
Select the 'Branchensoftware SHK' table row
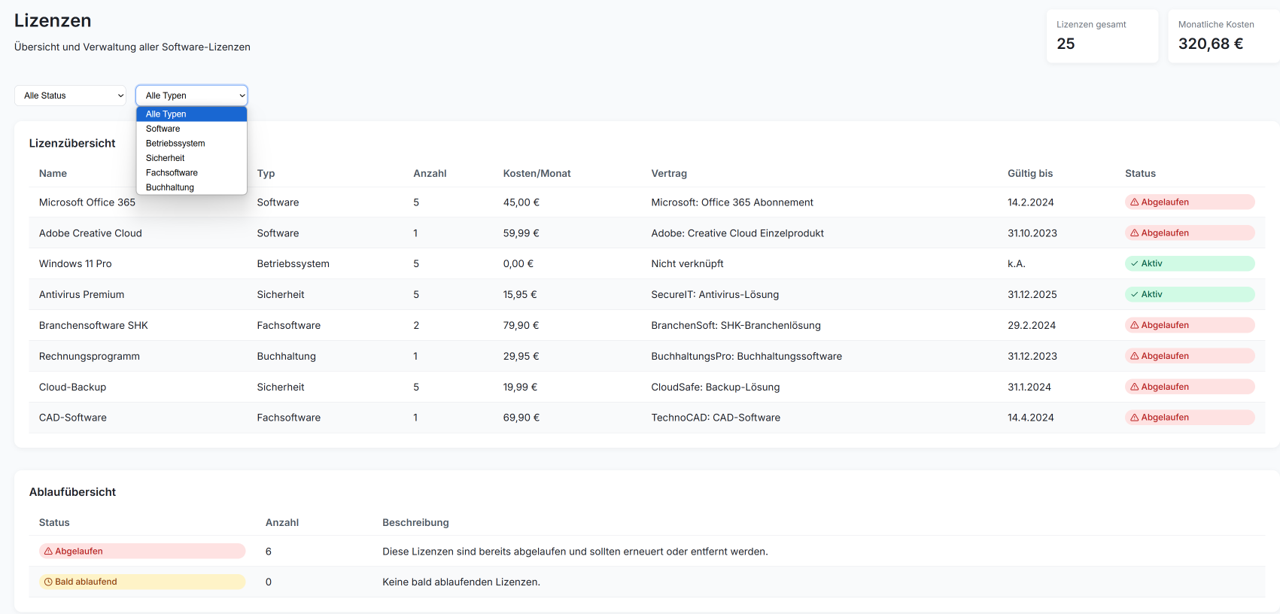pos(640,325)
